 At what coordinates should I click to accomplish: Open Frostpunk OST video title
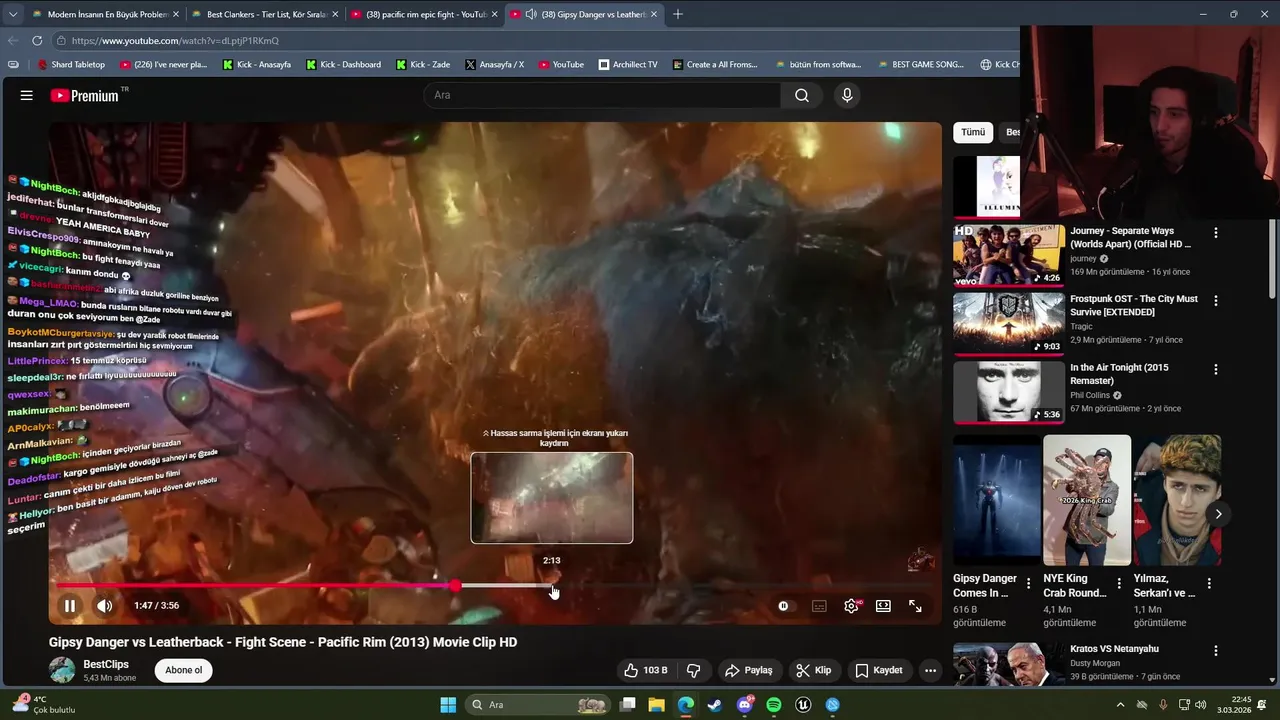click(x=1134, y=305)
